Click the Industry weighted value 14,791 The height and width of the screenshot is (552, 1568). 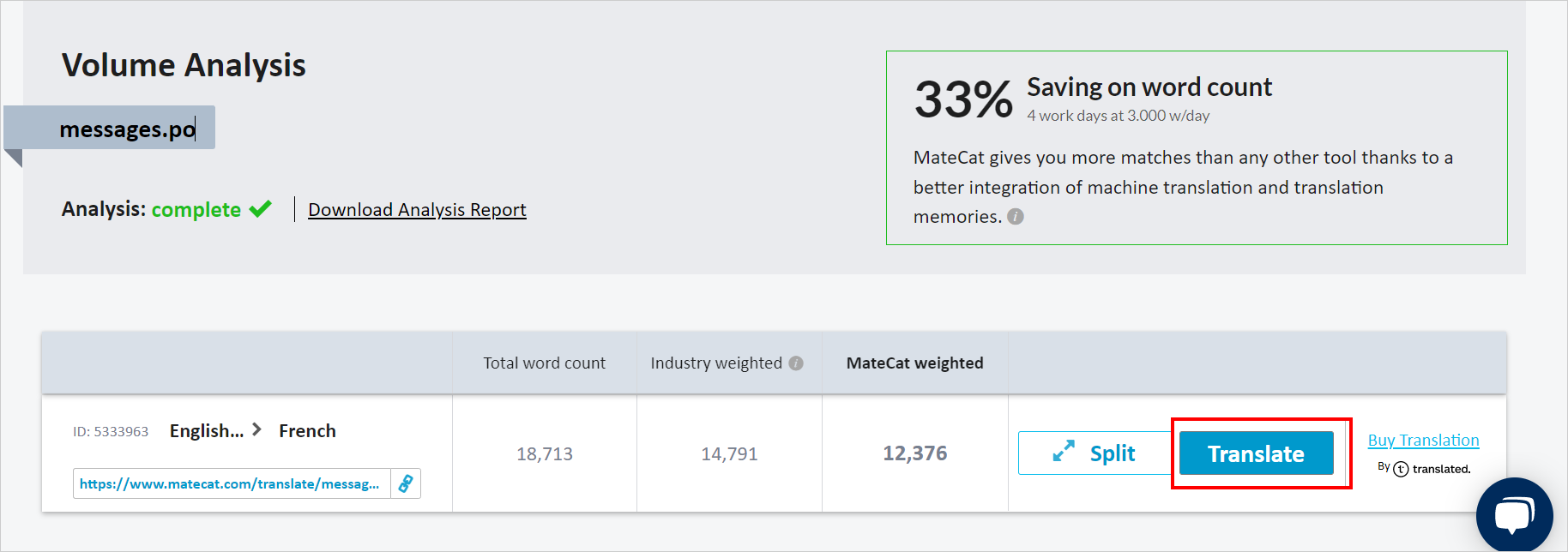729,454
